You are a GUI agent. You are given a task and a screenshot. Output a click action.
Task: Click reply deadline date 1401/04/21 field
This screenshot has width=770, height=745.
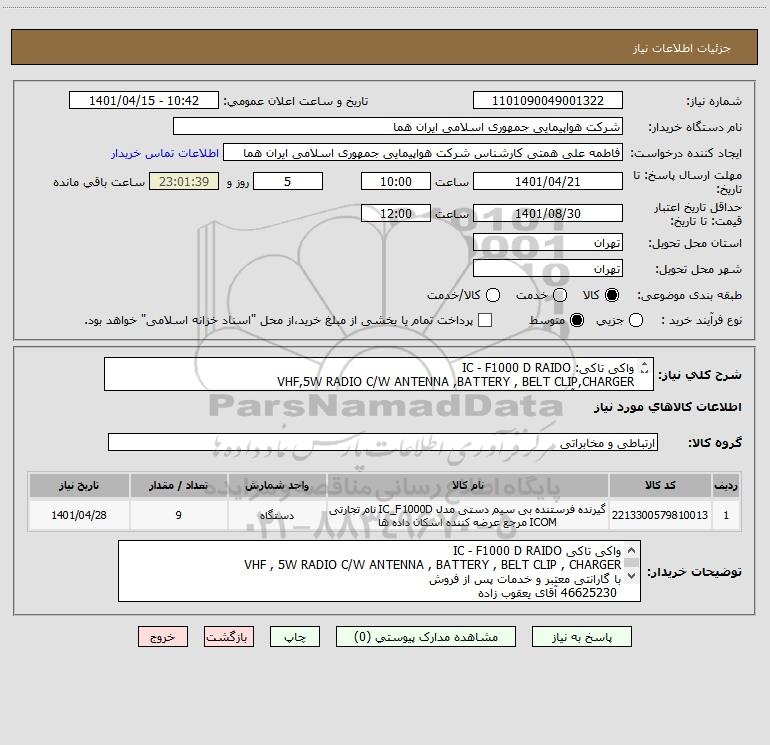tap(548, 181)
